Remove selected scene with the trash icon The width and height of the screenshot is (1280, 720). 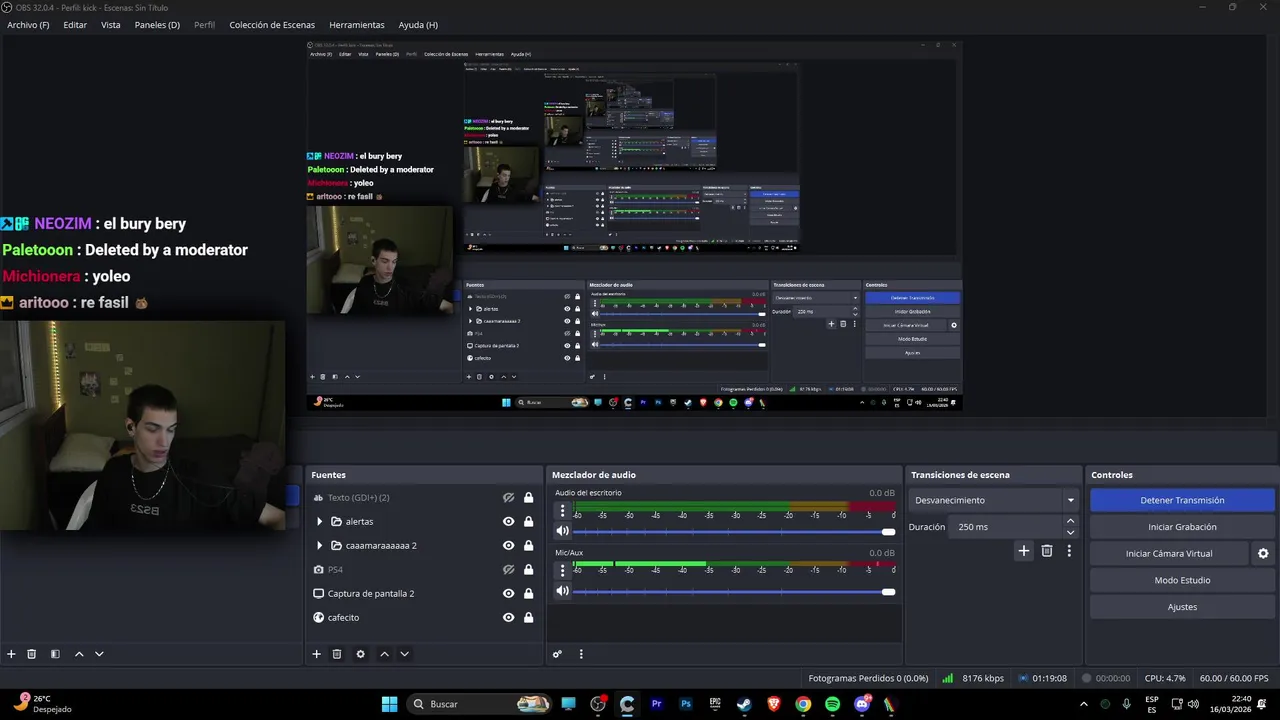click(31, 654)
